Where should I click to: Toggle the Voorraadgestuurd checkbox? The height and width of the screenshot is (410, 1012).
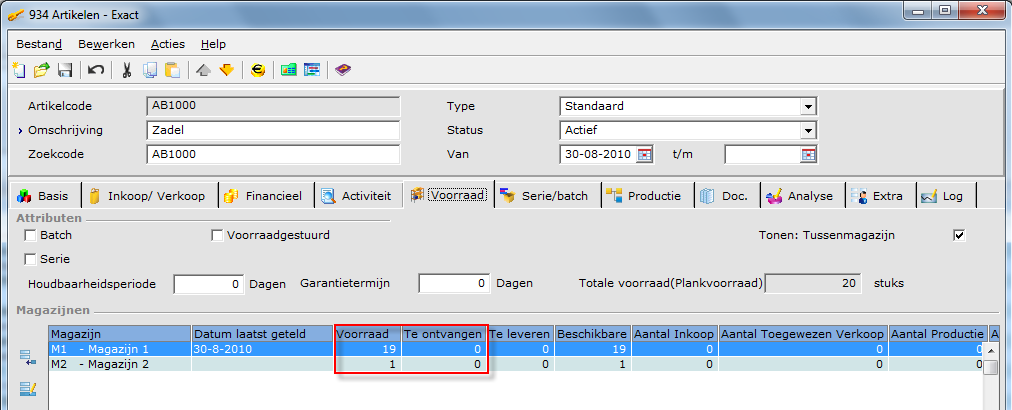tap(218, 235)
